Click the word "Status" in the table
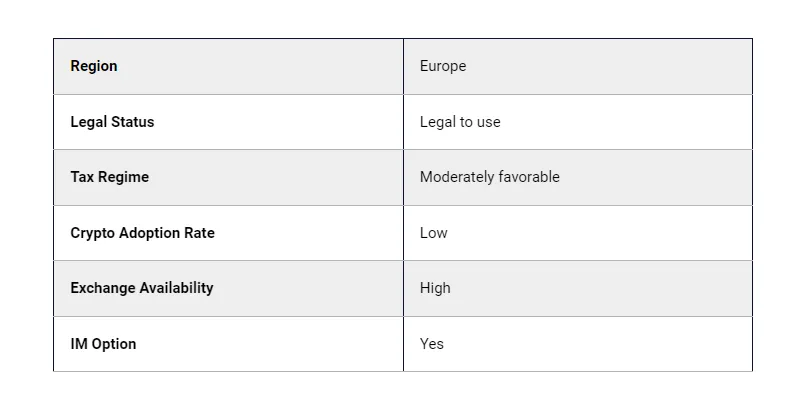The image size is (801, 413). coord(133,122)
